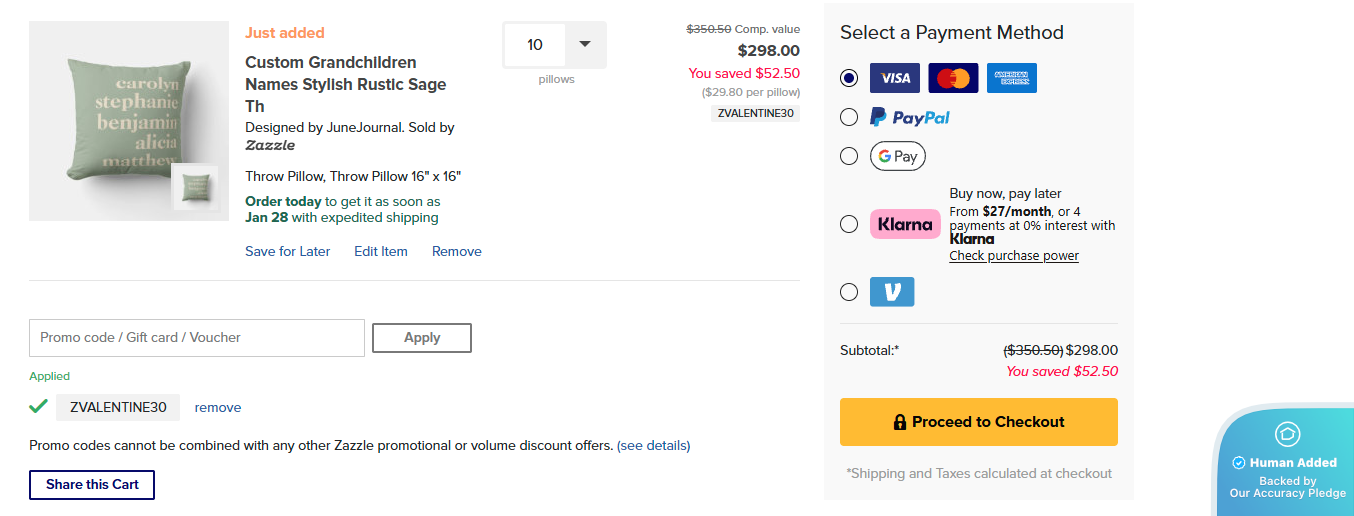Remove the ZVALENTINE30 promo code
The height and width of the screenshot is (516, 1354).
click(x=218, y=408)
